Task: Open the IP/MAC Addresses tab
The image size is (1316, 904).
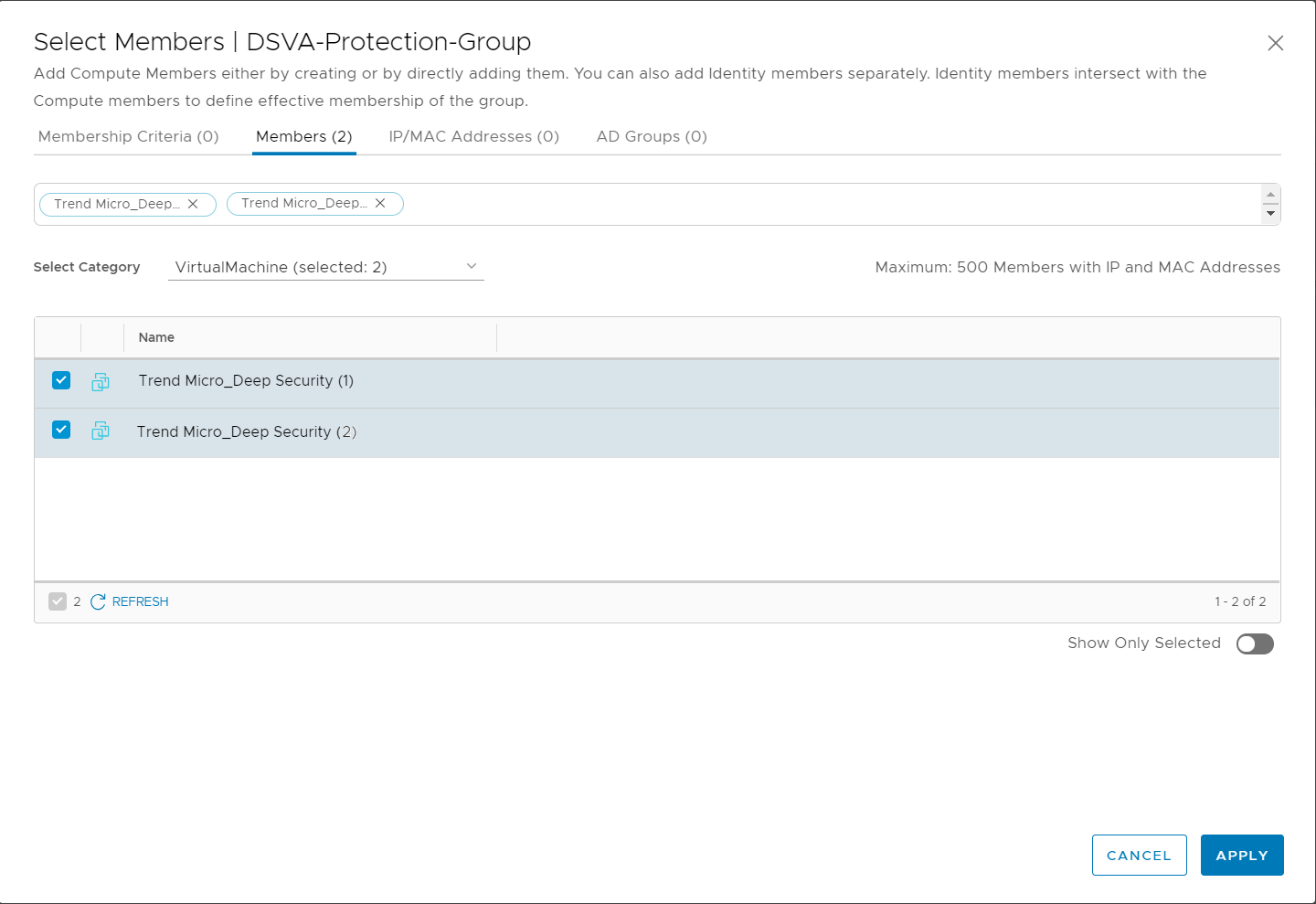Action: (x=473, y=136)
